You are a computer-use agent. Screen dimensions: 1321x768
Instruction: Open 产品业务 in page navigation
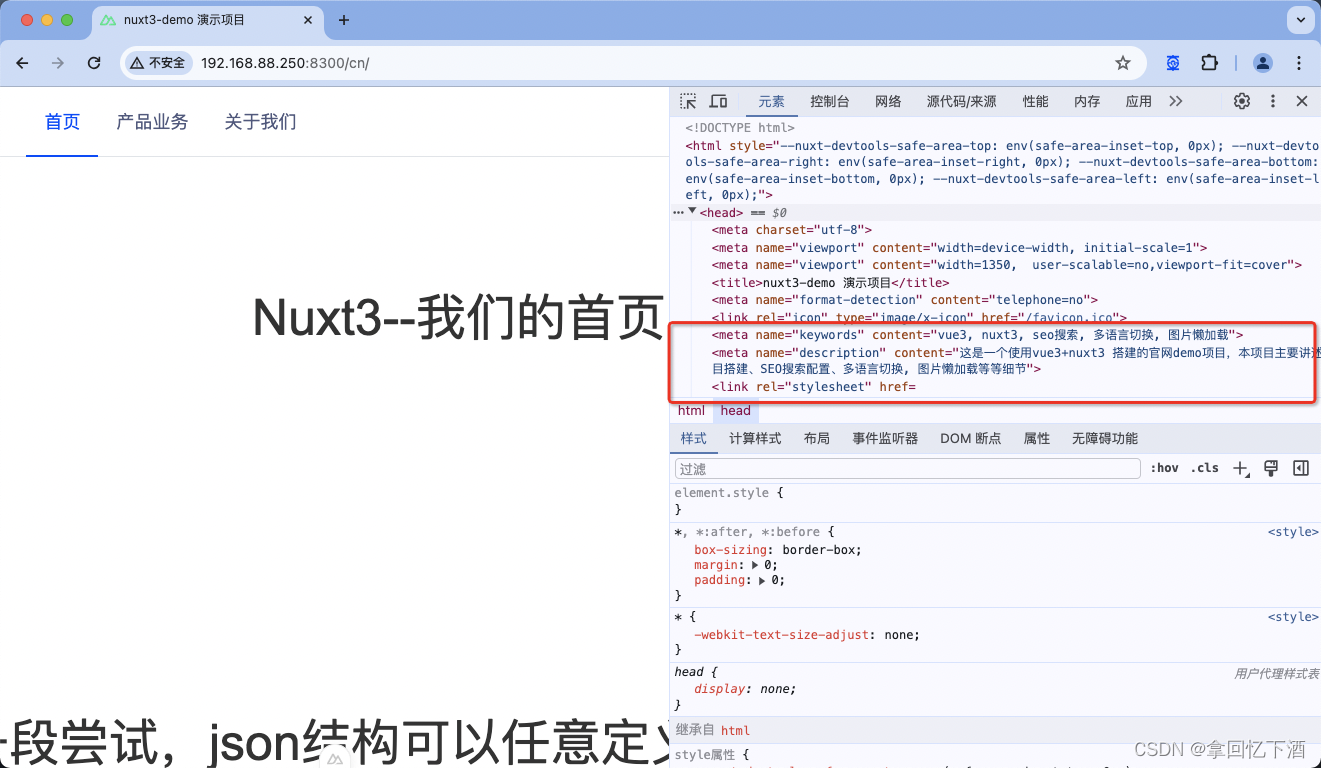coord(152,122)
